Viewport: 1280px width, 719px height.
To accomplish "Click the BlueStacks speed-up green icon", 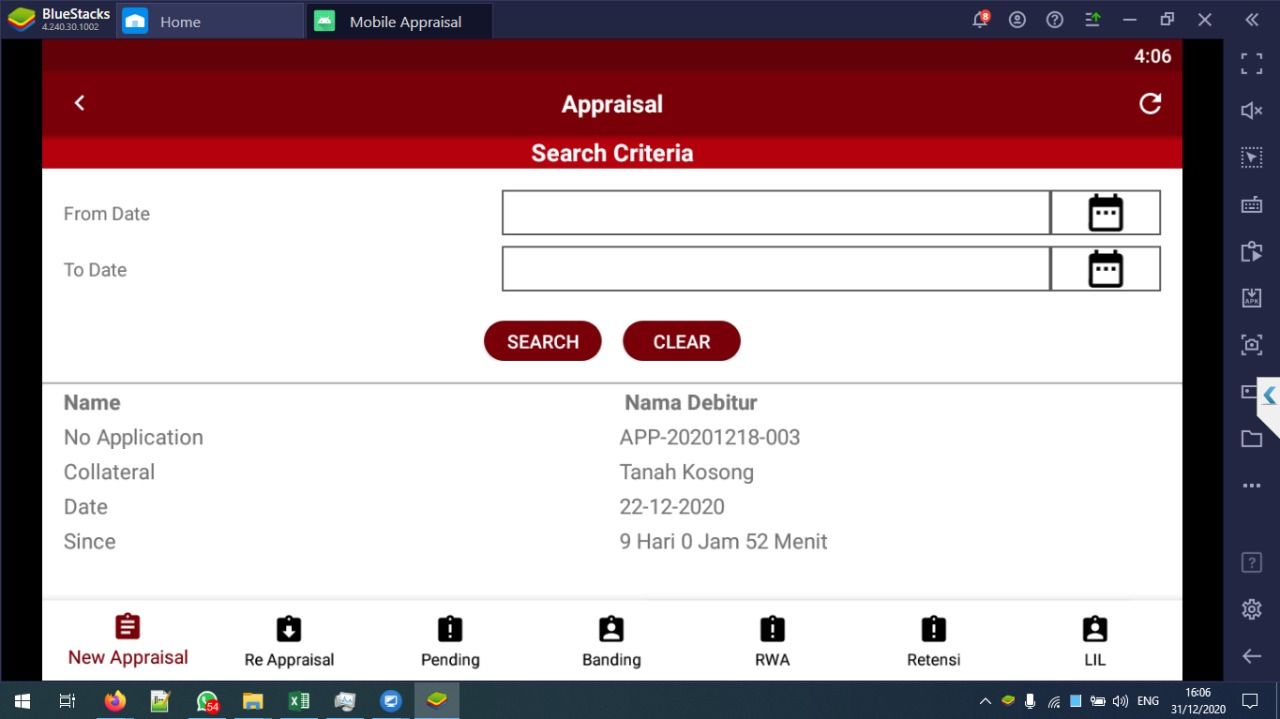I will click(1093, 20).
